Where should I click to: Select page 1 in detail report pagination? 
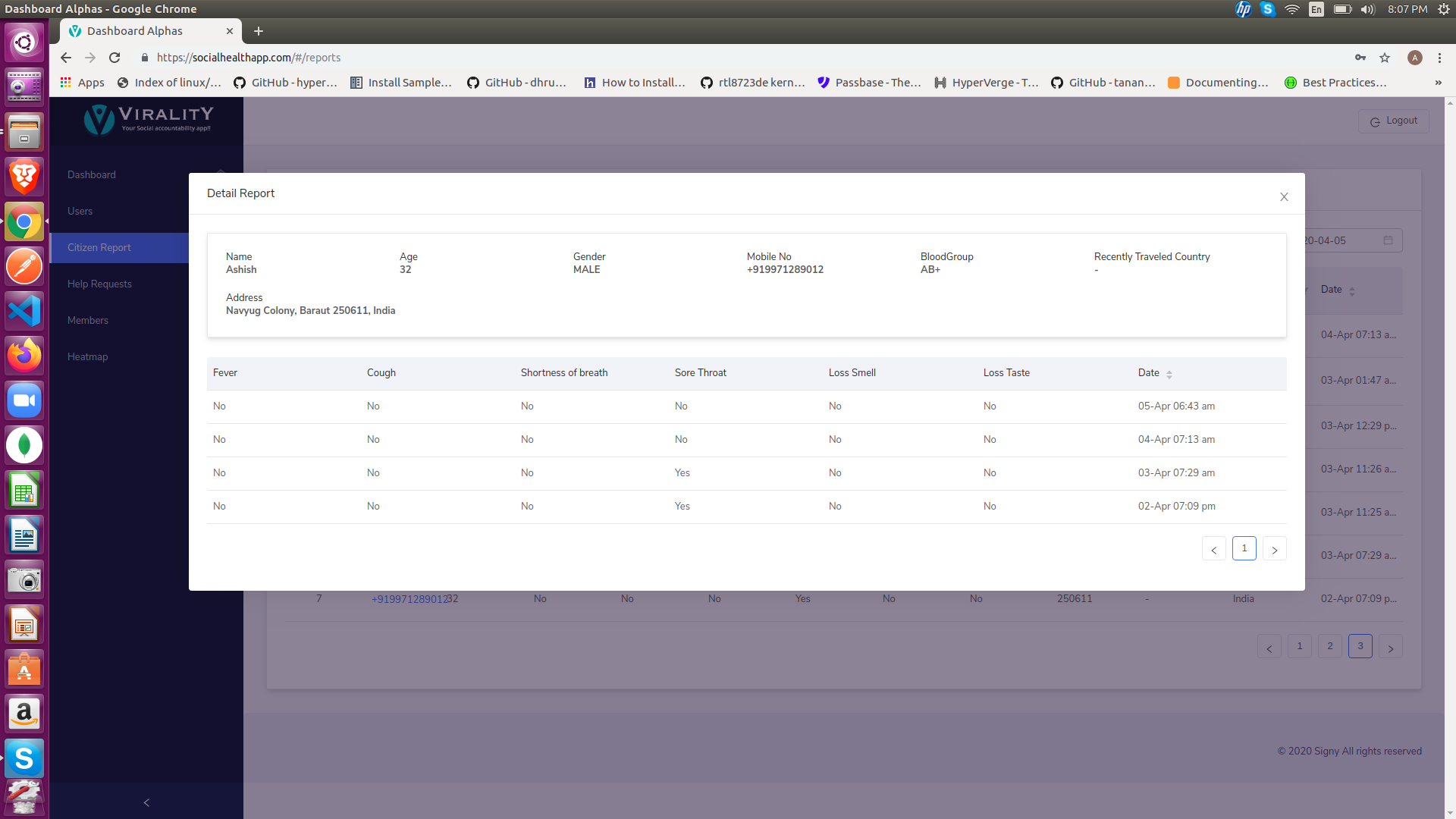pyautogui.click(x=1244, y=548)
